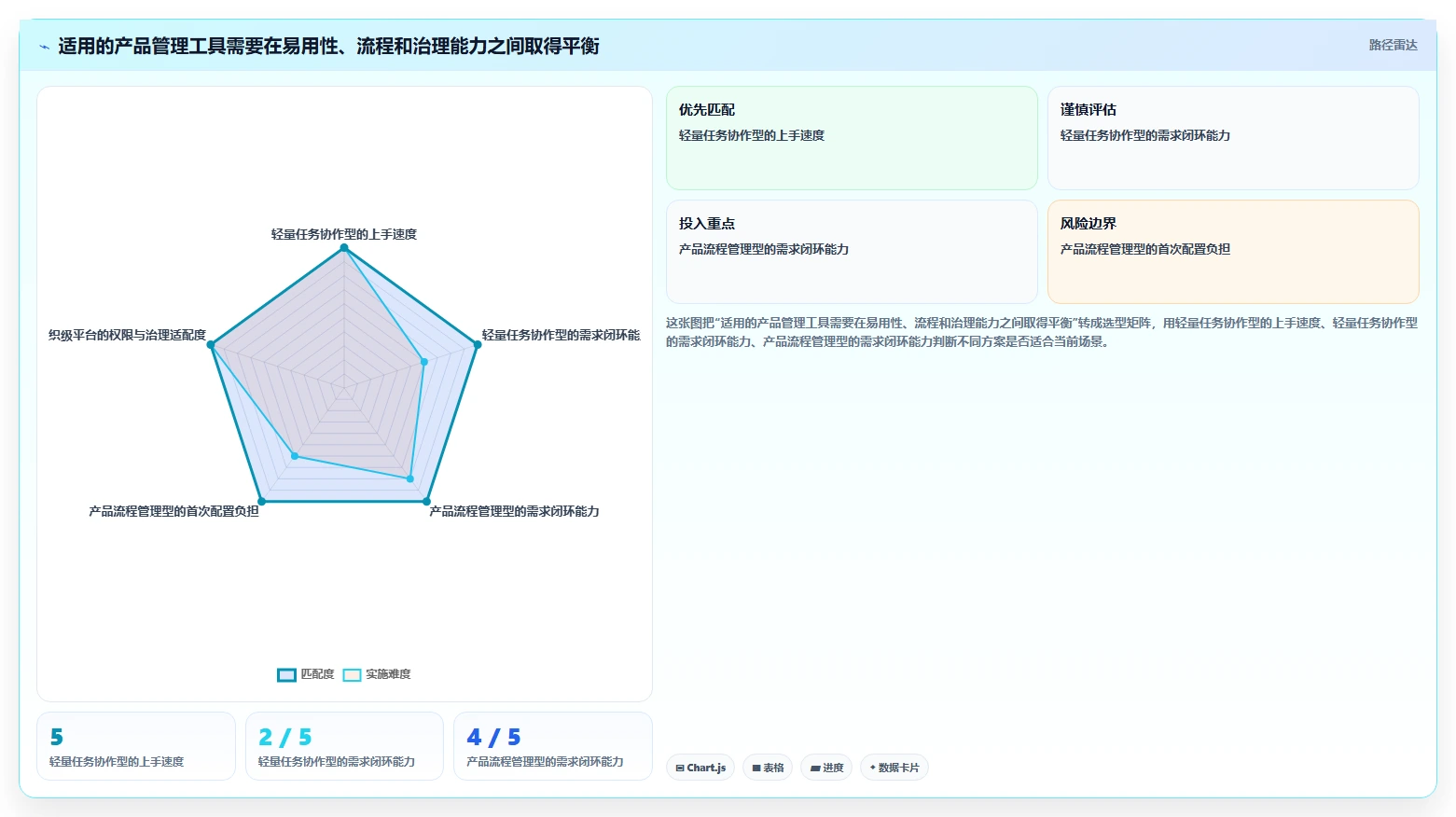Screen dimensions: 1456x817
Task: Click the 风险边界 card text 产品流程管理型的首次配置负担
Action: click(1145, 249)
